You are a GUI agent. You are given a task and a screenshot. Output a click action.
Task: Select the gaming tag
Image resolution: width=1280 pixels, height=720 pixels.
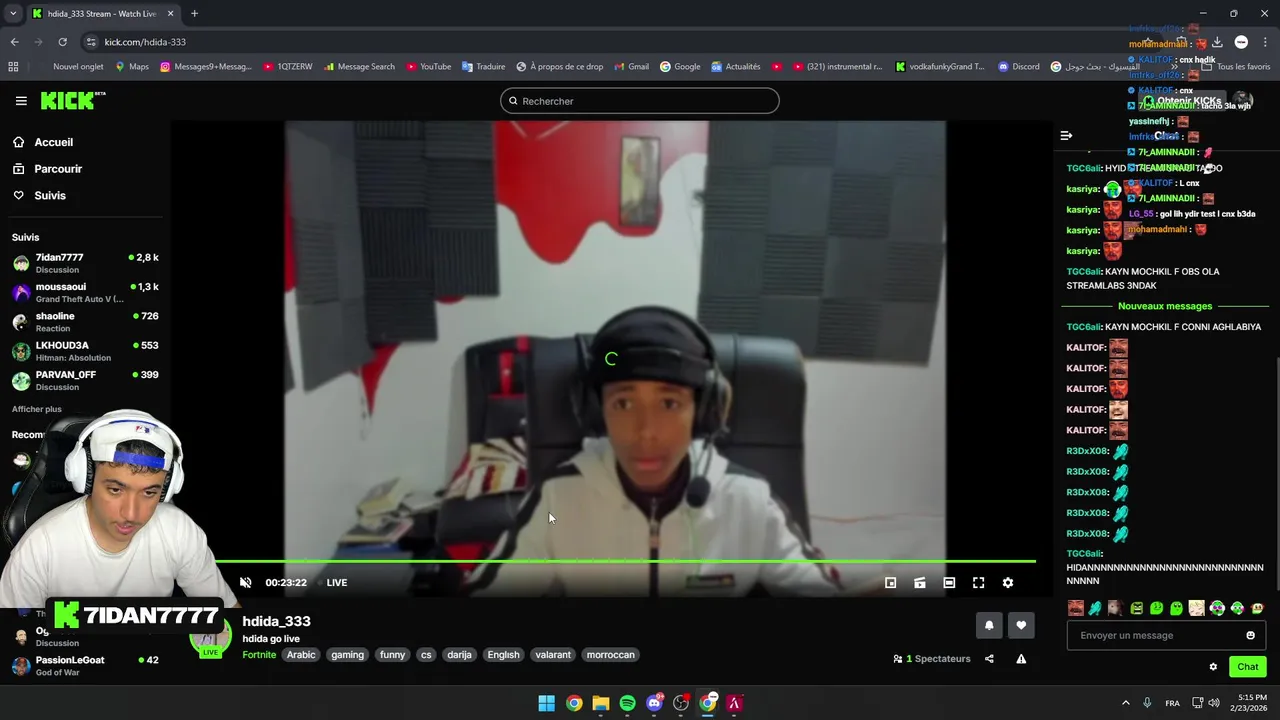[x=348, y=655]
